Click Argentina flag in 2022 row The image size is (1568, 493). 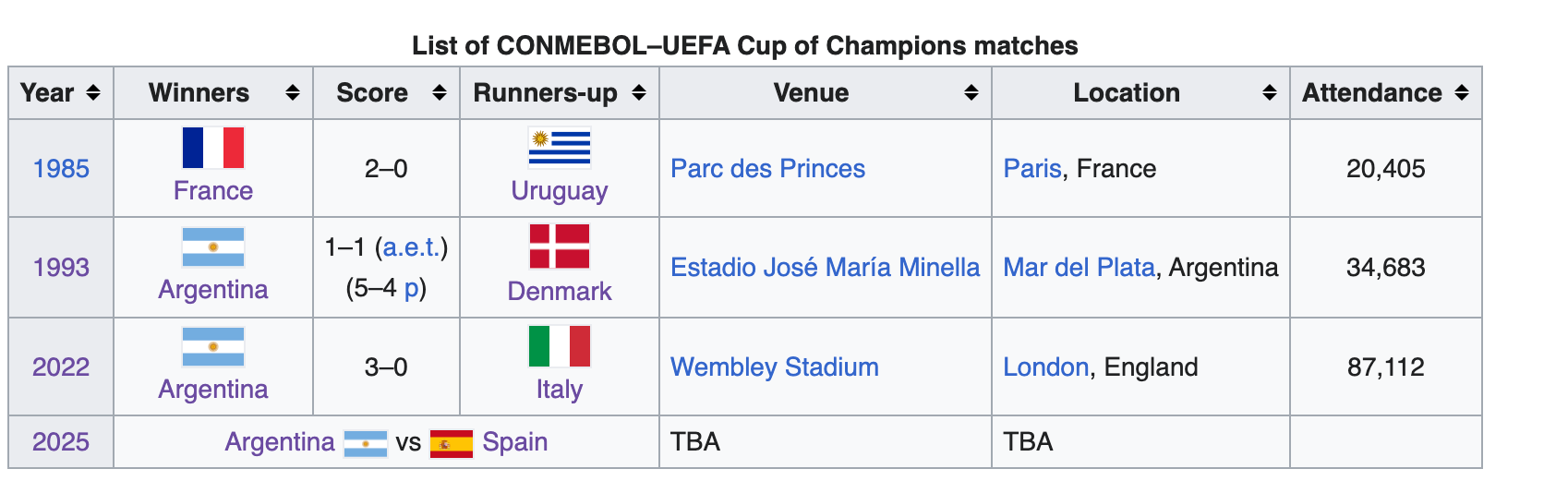pos(213,347)
